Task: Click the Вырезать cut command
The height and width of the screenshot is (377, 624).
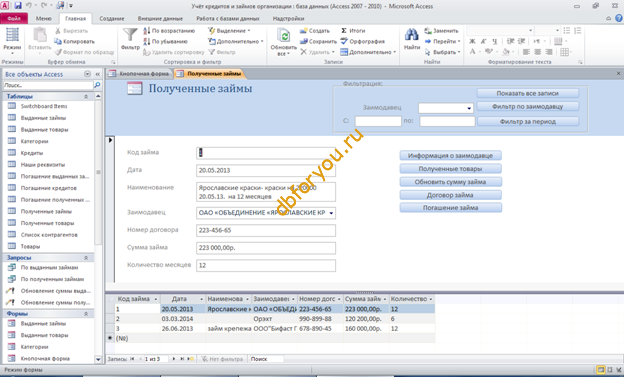Action: pos(71,31)
